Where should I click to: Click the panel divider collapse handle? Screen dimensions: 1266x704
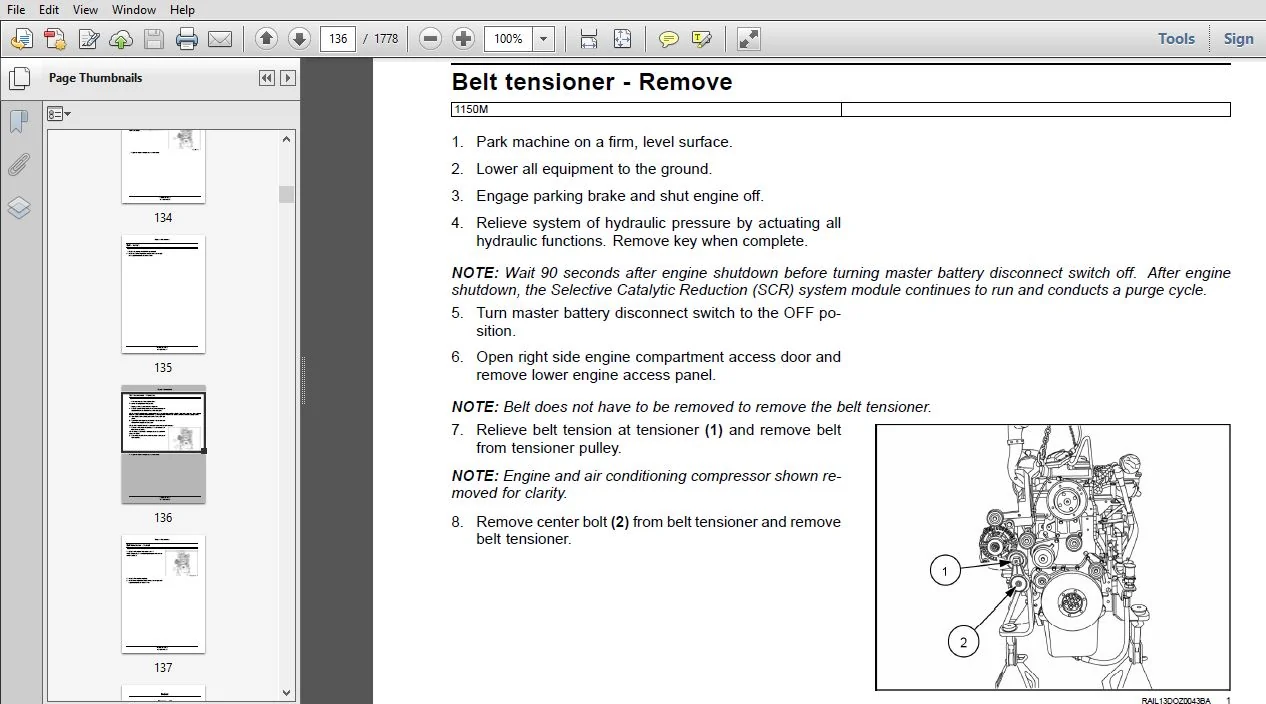click(302, 381)
